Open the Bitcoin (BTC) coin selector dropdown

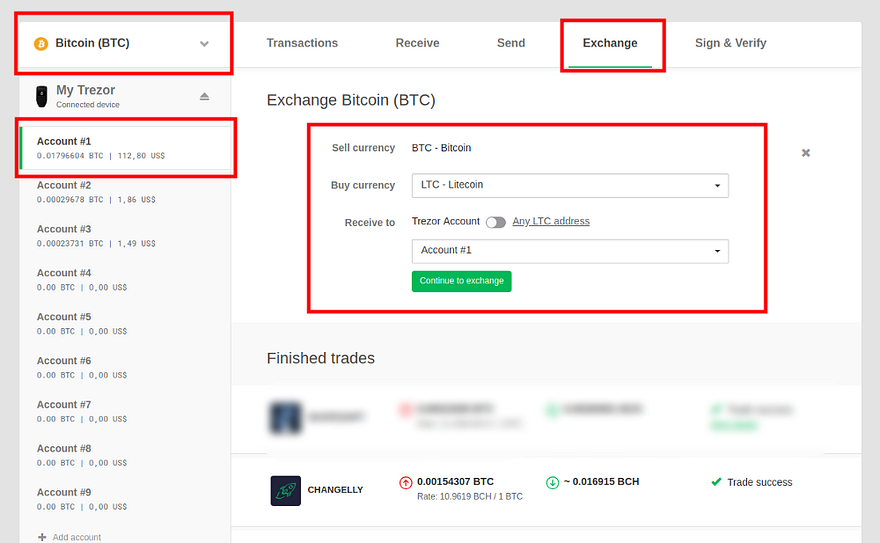(204, 44)
